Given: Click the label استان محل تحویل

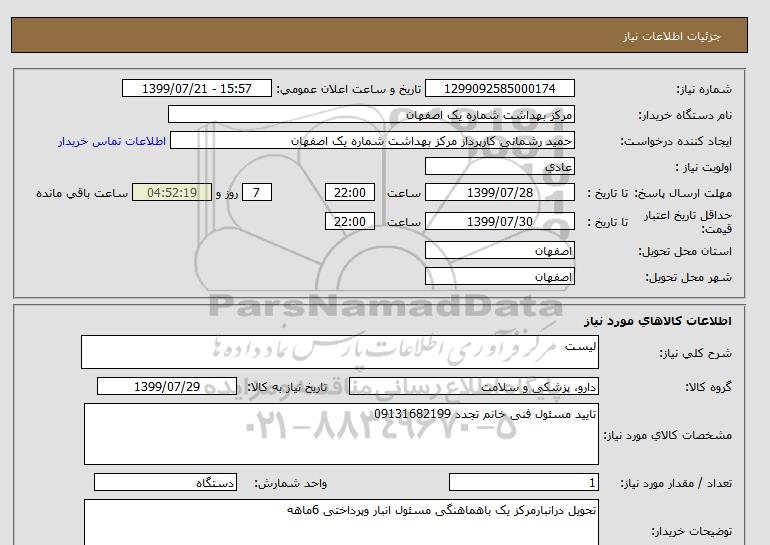Looking at the screenshot, I should click(685, 251).
